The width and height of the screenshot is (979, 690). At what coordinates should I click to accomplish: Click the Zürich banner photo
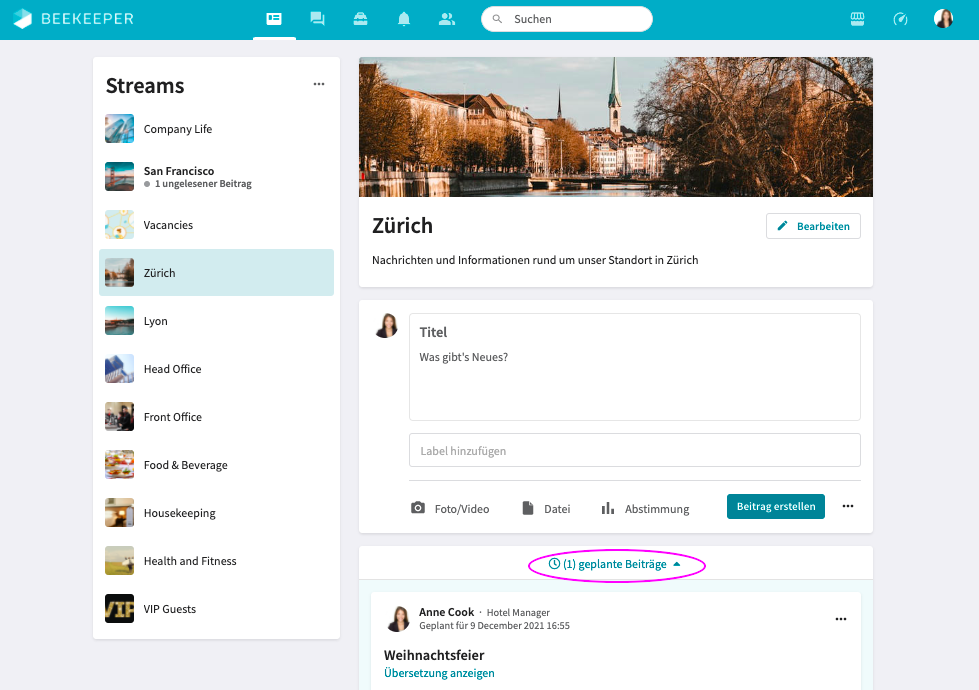tap(616, 127)
